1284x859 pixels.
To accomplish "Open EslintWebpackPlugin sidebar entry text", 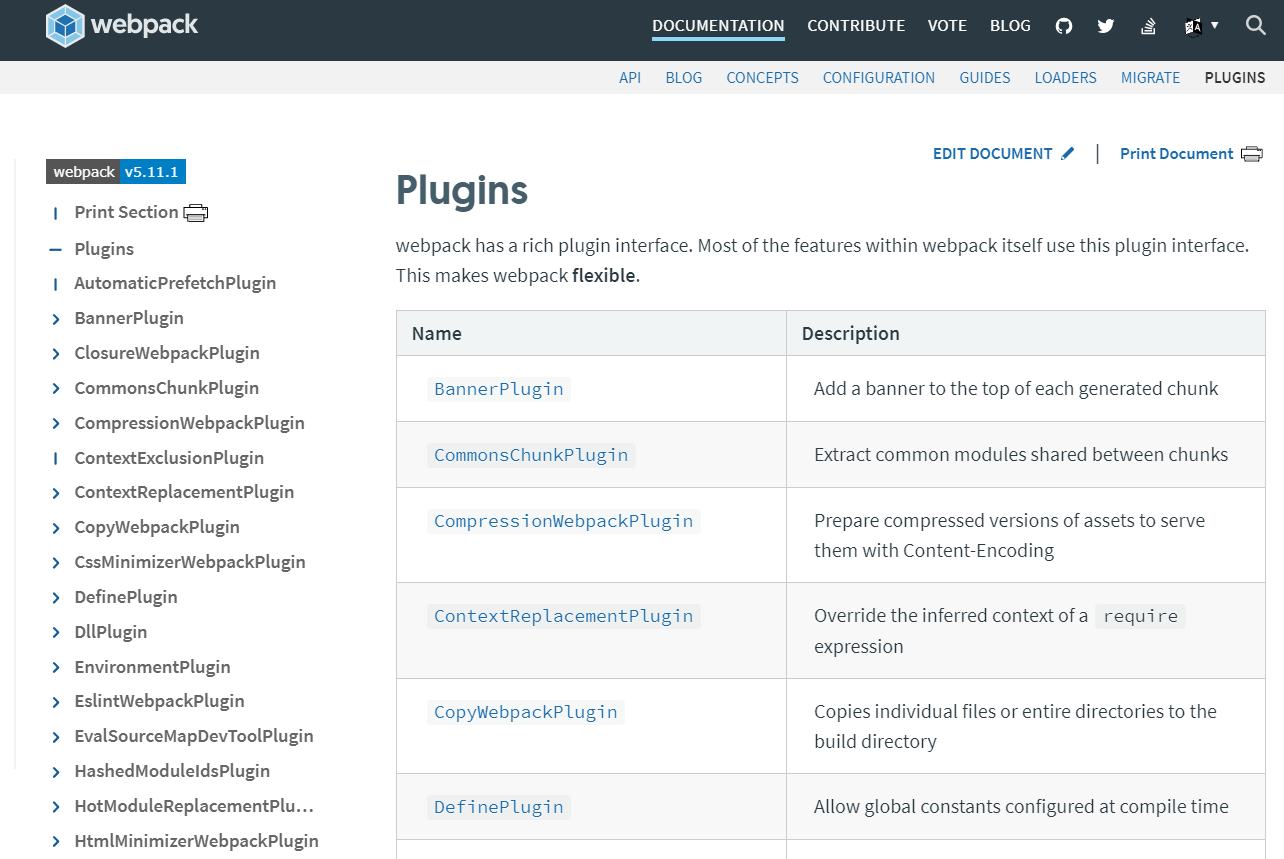I will [x=159, y=701].
